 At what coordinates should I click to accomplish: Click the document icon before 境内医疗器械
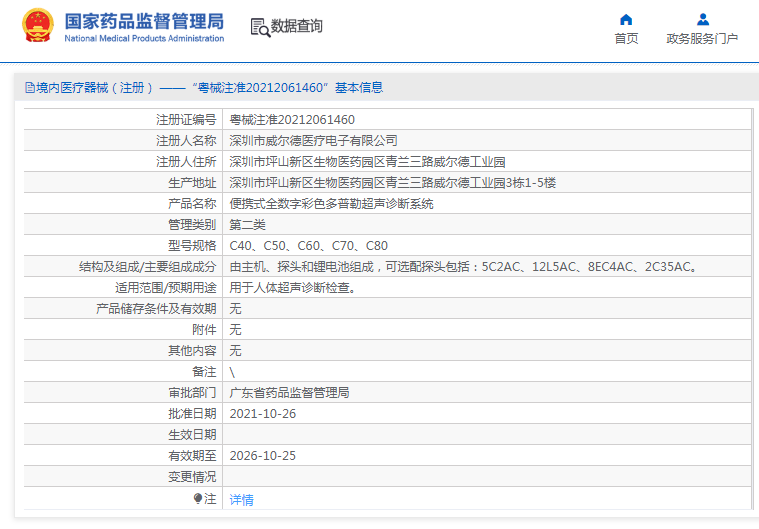pos(29,88)
